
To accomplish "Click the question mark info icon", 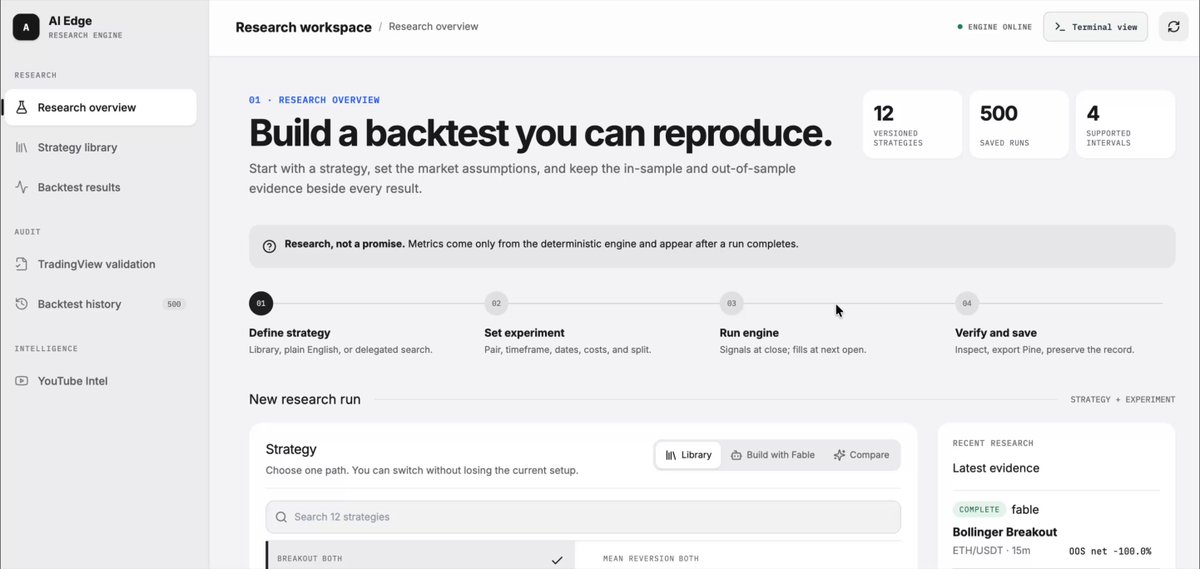I will (269, 246).
